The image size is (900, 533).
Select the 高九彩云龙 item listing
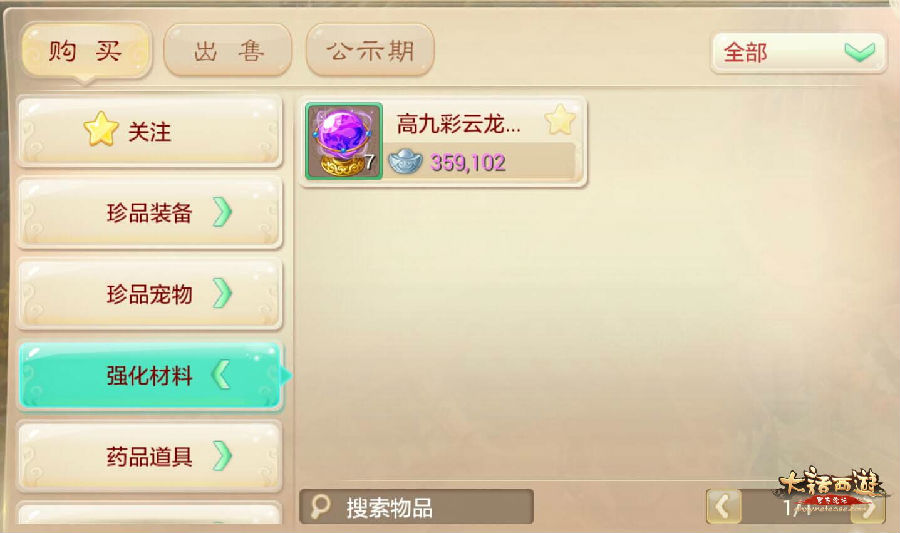point(443,141)
